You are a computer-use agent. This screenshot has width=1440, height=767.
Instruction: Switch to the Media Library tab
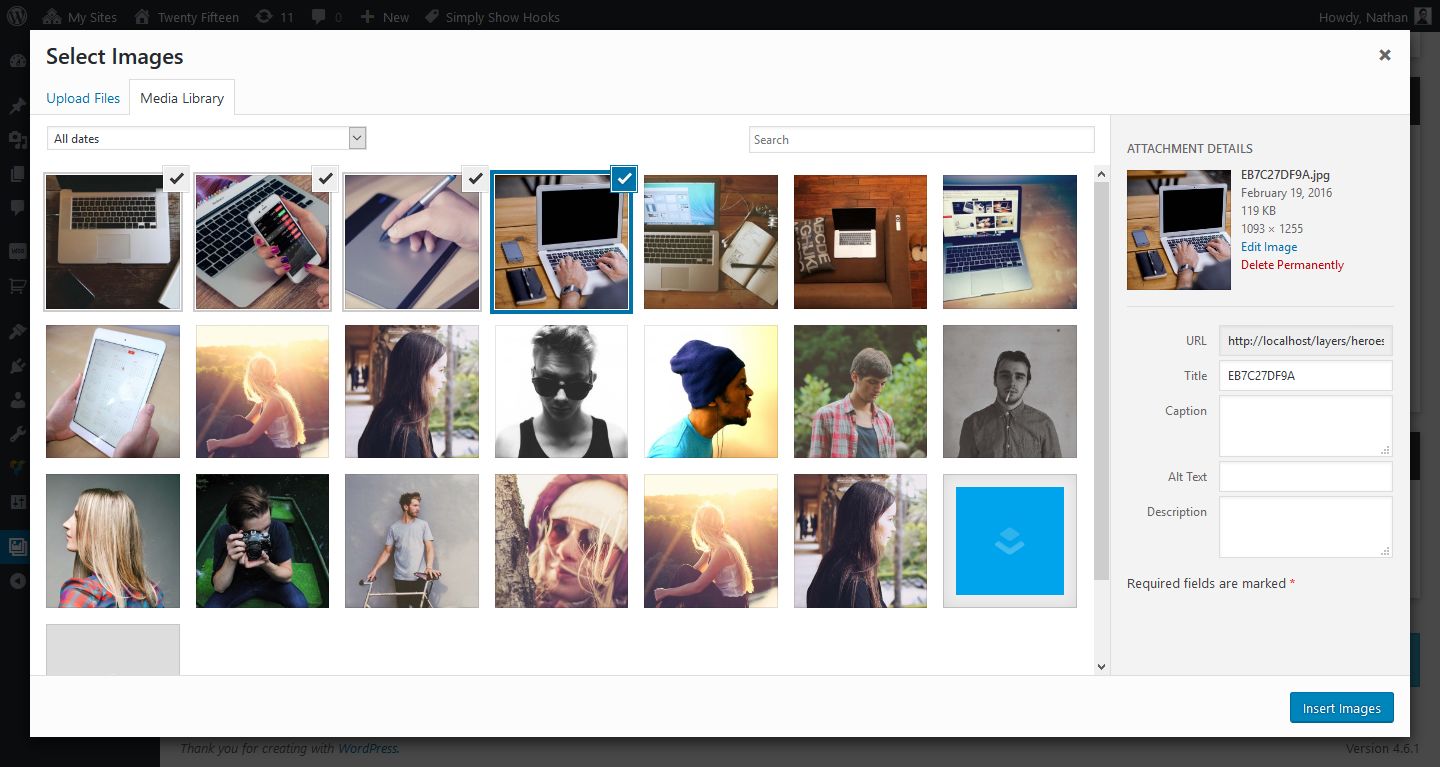pos(182,98)
